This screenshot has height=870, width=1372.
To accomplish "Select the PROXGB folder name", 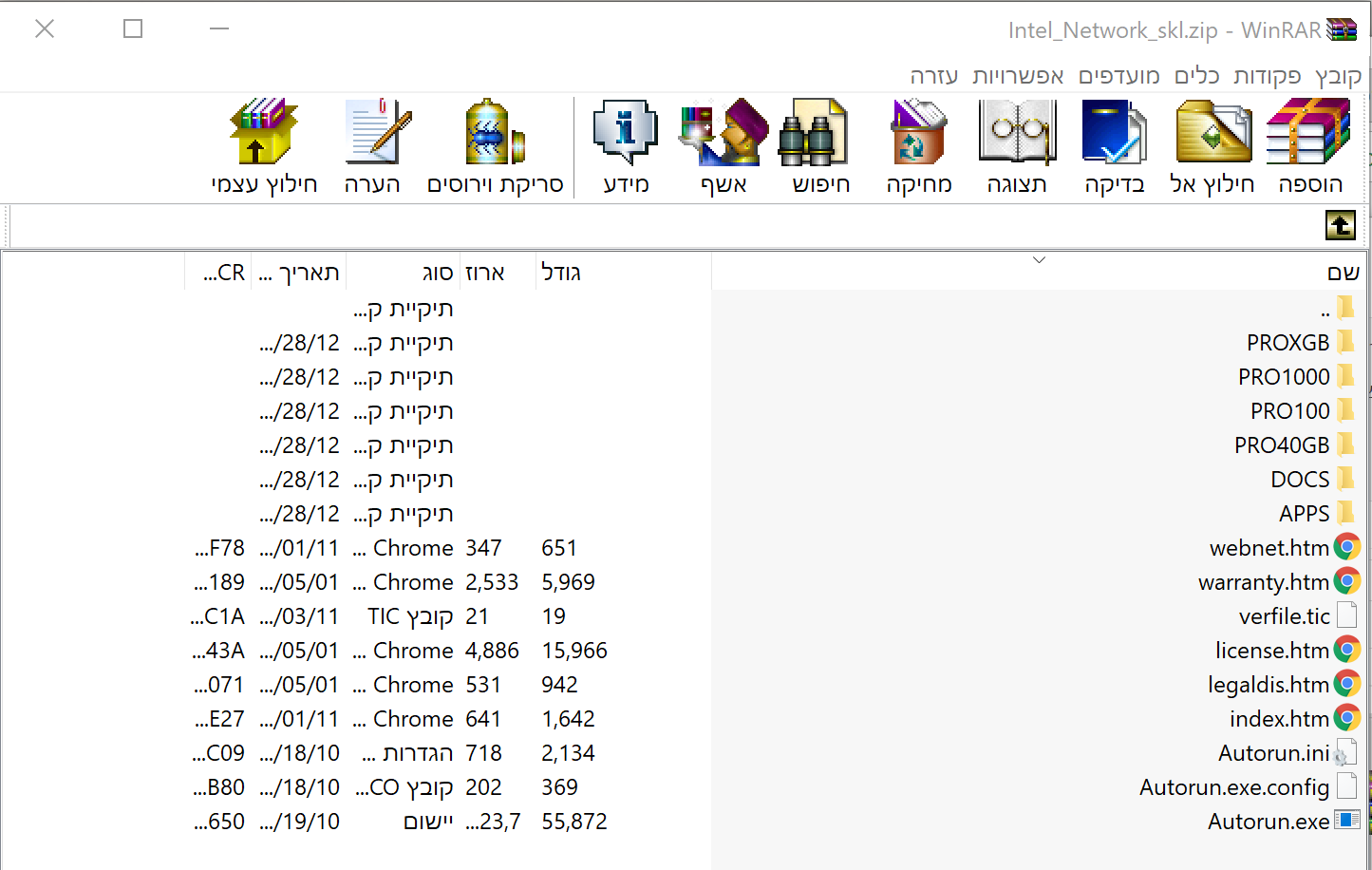I will [1288, 343].
